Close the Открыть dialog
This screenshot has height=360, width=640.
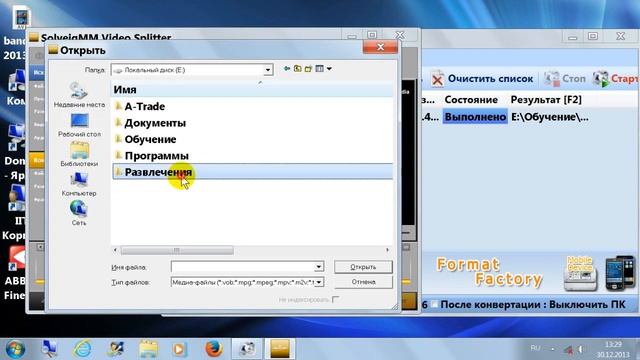(x=380, y=47)
